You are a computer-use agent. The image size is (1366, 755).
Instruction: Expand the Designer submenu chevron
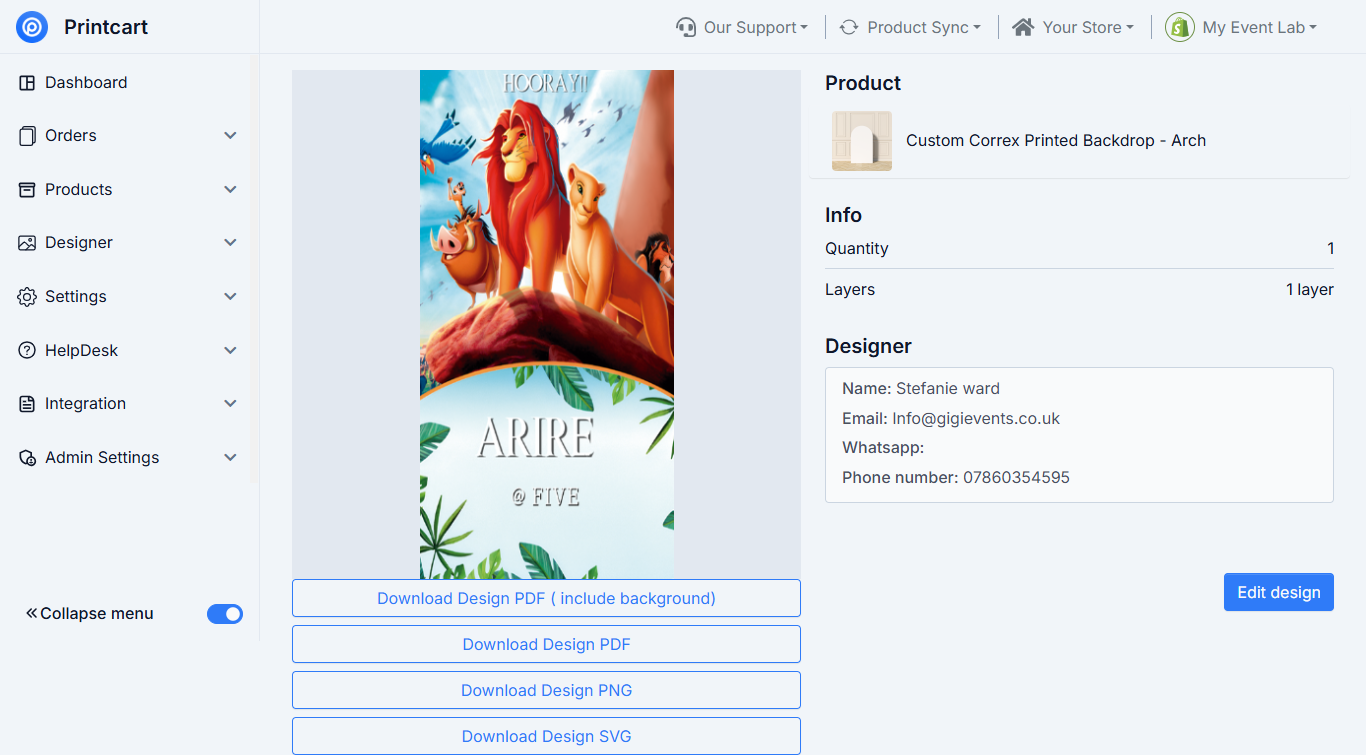click(230, 243)
